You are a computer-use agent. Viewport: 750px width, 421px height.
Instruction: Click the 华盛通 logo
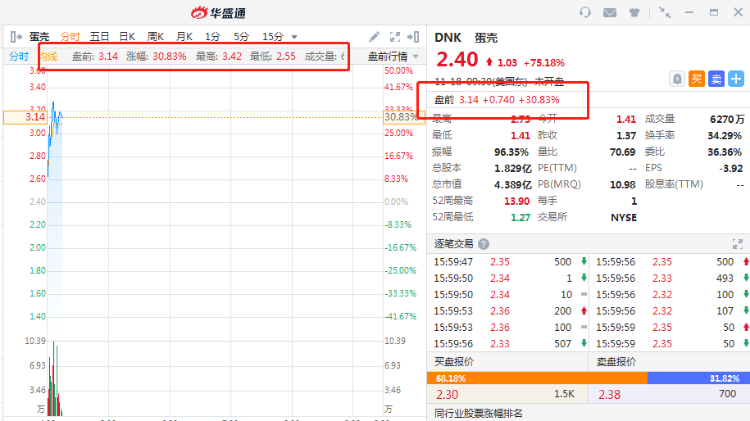tap(218, 13)
